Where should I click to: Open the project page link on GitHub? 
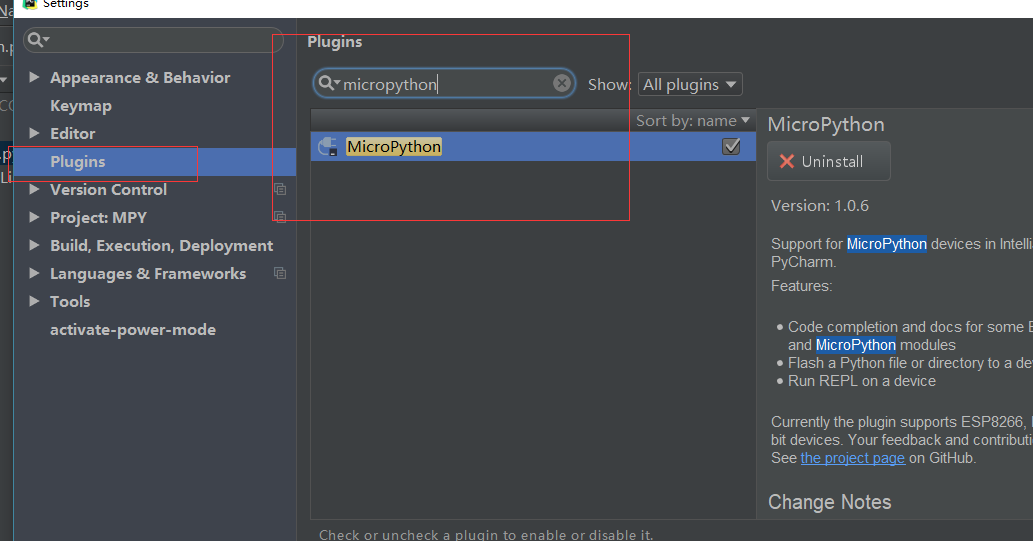coord(852,458)
